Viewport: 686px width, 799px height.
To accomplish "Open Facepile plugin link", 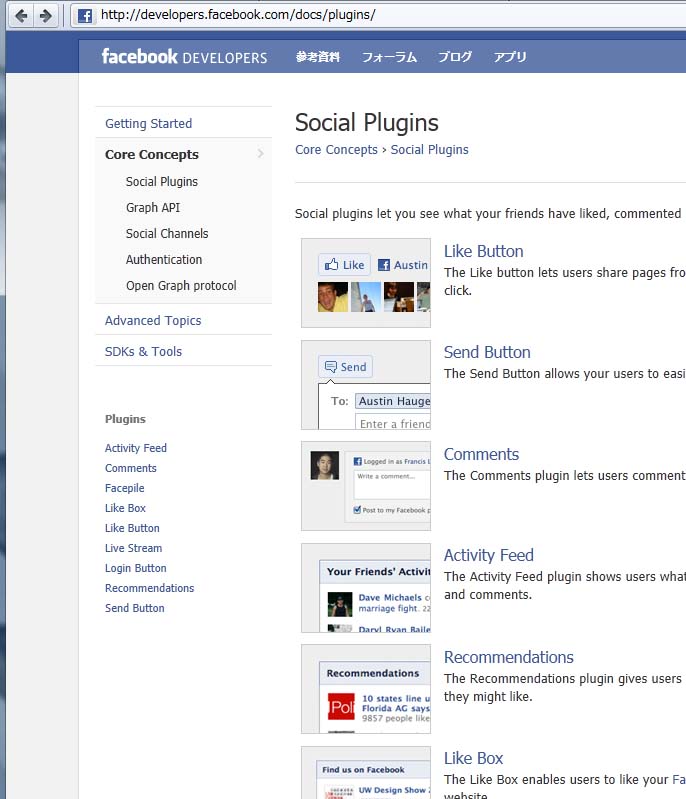I will click(124, 488).
